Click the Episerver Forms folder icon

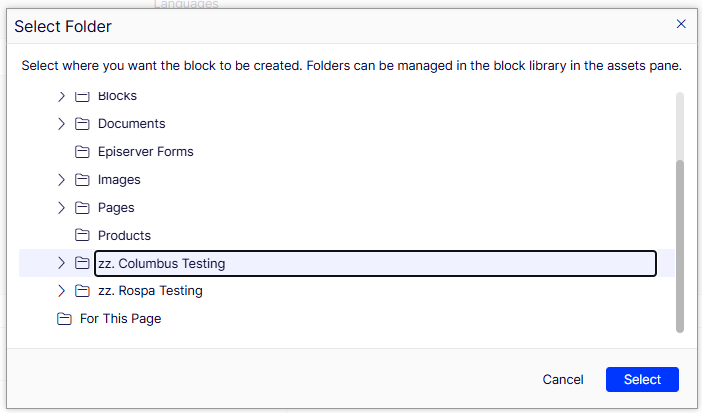click(x=82, y=152)
